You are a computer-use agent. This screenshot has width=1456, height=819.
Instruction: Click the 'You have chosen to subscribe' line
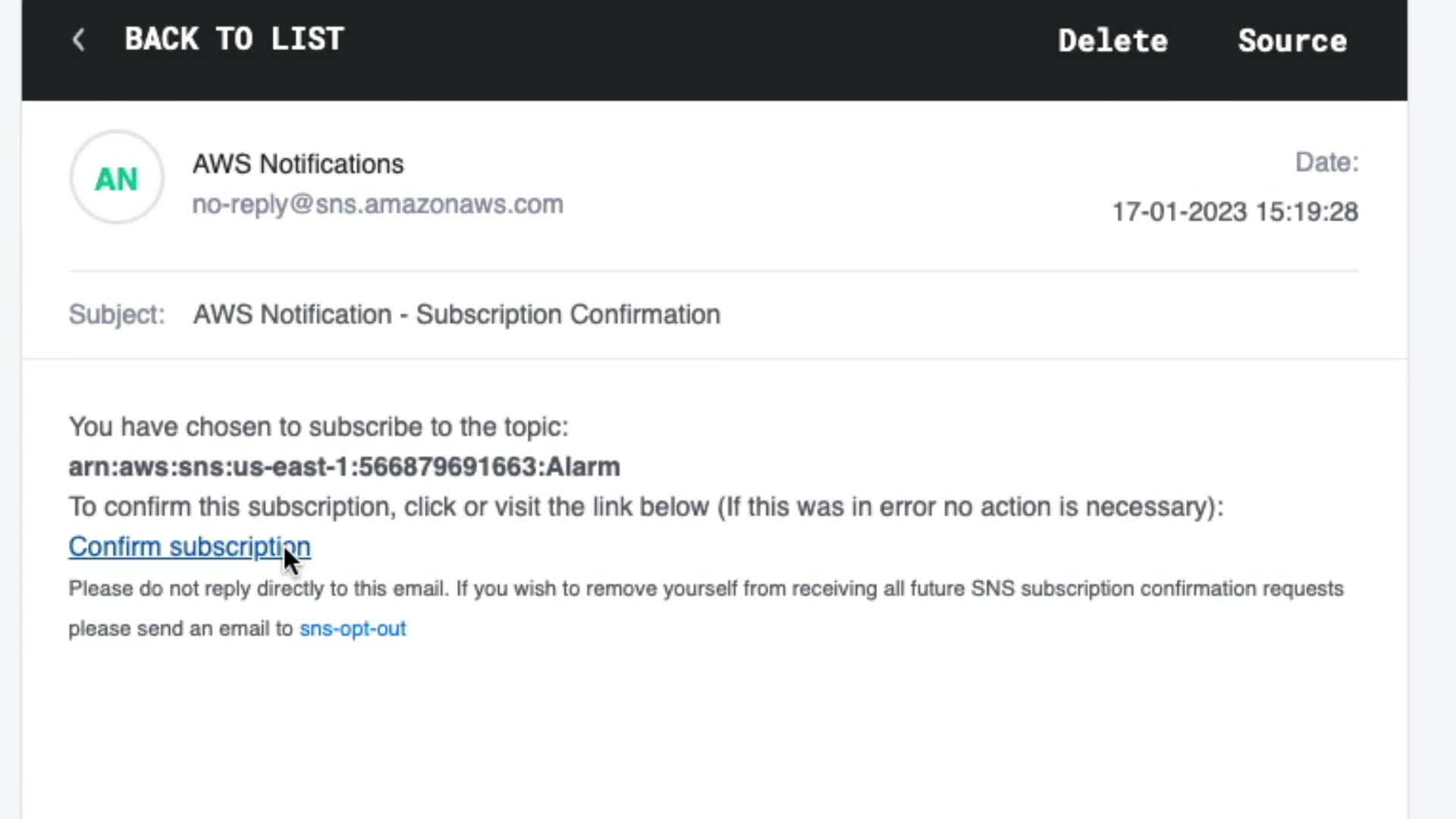click(x=318, y=427)
